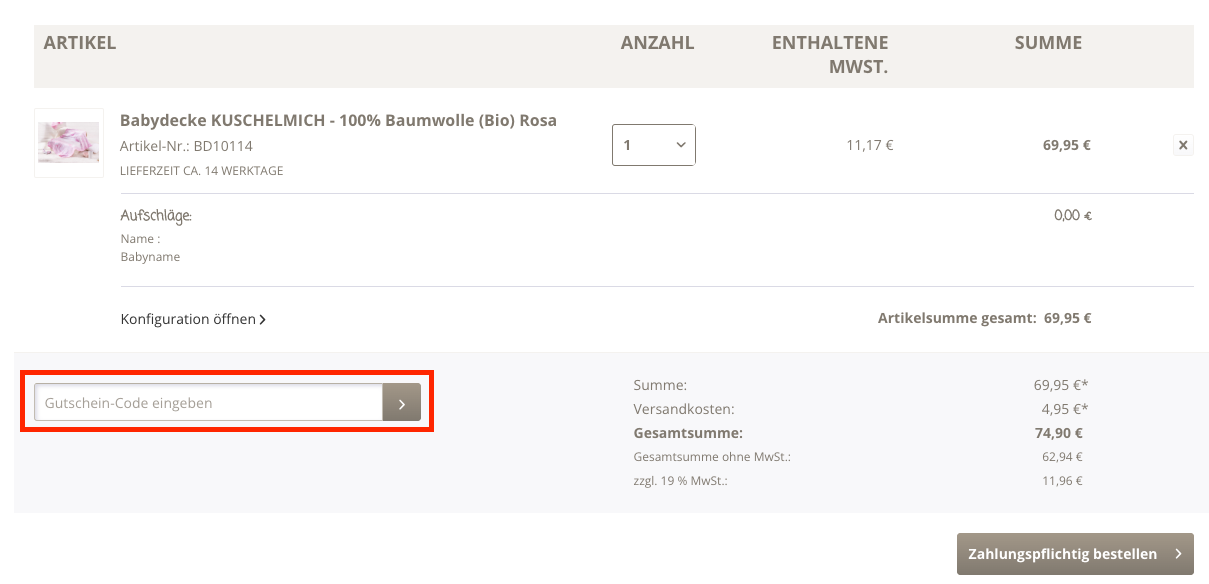The width and height of the screenshot is (1209, 584).
Task: Open the quantity dropdown showing 1
Action: [654, 145]
